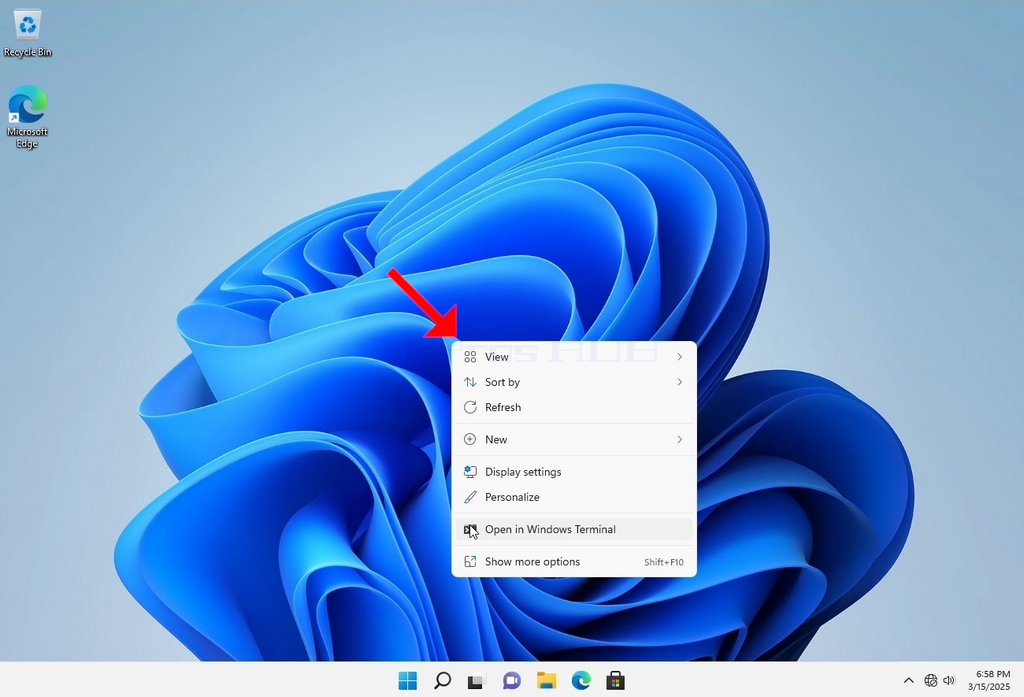Launch File Explorer from the taskbar
Screen dimensions: 1024x697
click(x=546, y=681)
